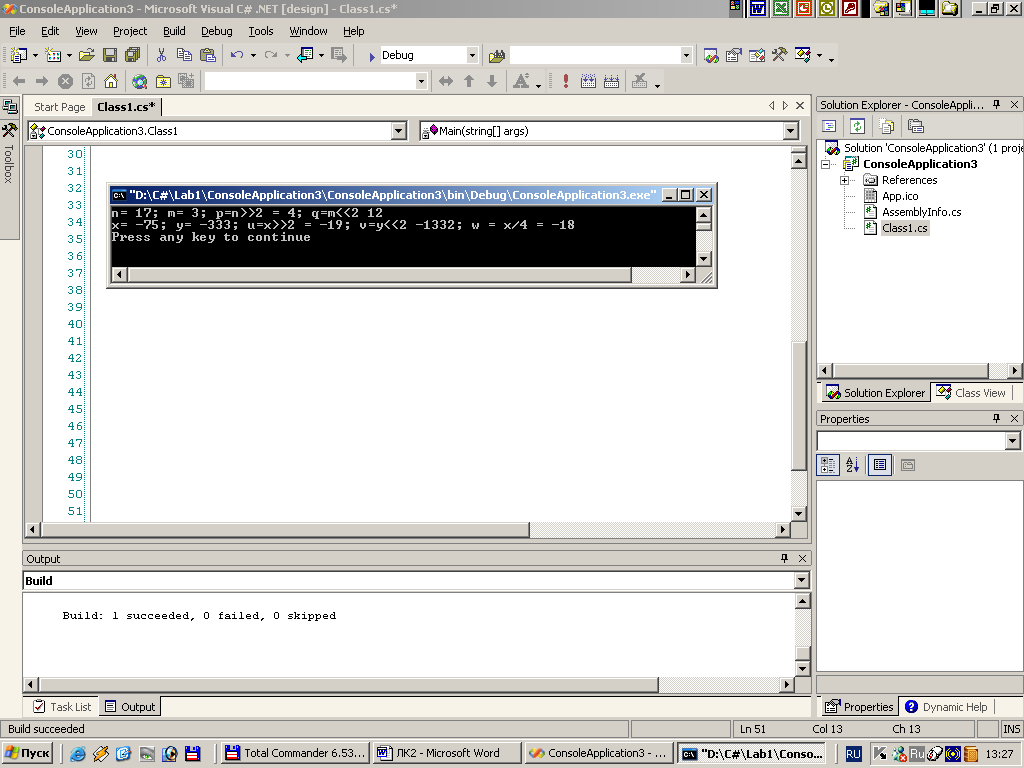Click the red exclamation mark toolbar icon
1024x768 pixels.
point(566,81)
